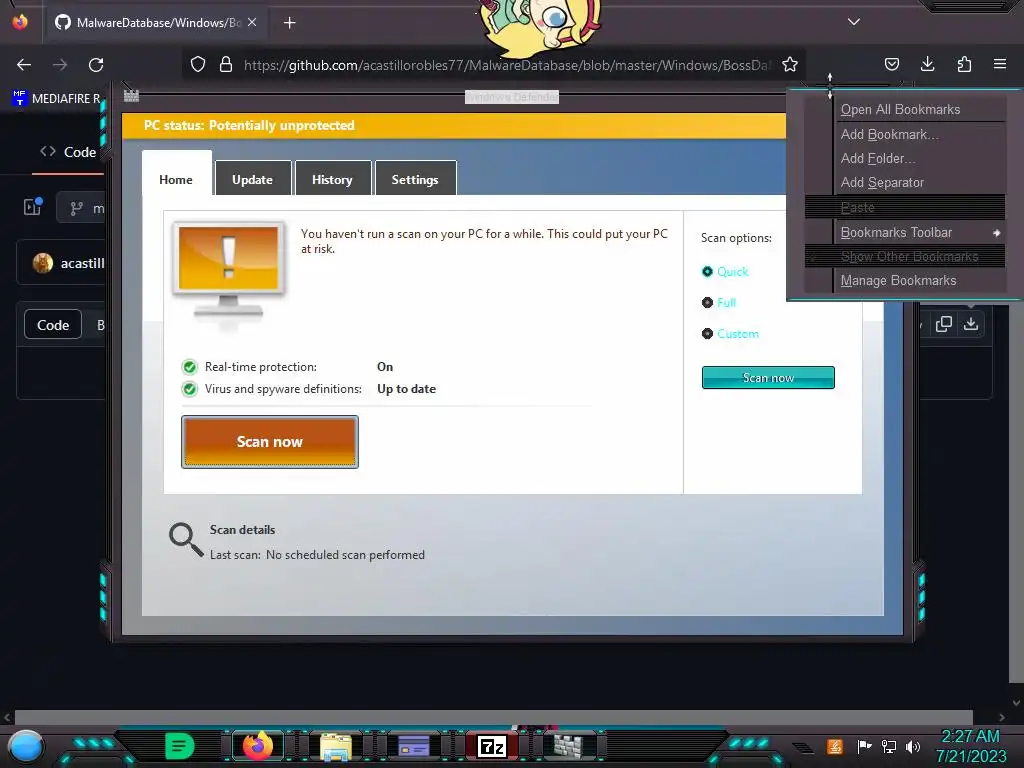Image resolution: width=1024 pixels, height=768 pixels.
Task: Open 7-Zip from the taskbar
Action: click(x=492, y=746)
